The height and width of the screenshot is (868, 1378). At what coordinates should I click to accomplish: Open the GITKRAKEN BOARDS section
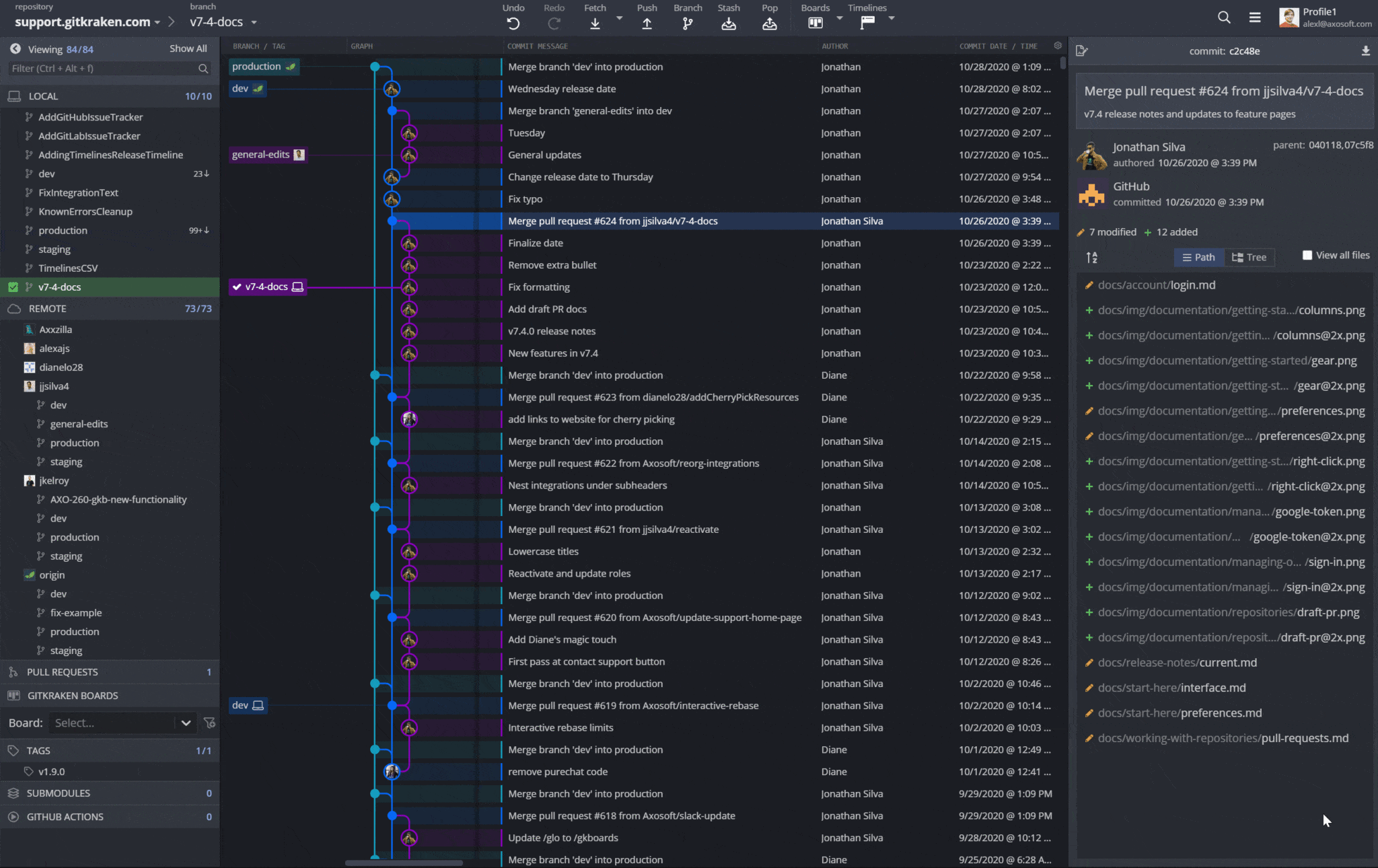click(110, 696)
